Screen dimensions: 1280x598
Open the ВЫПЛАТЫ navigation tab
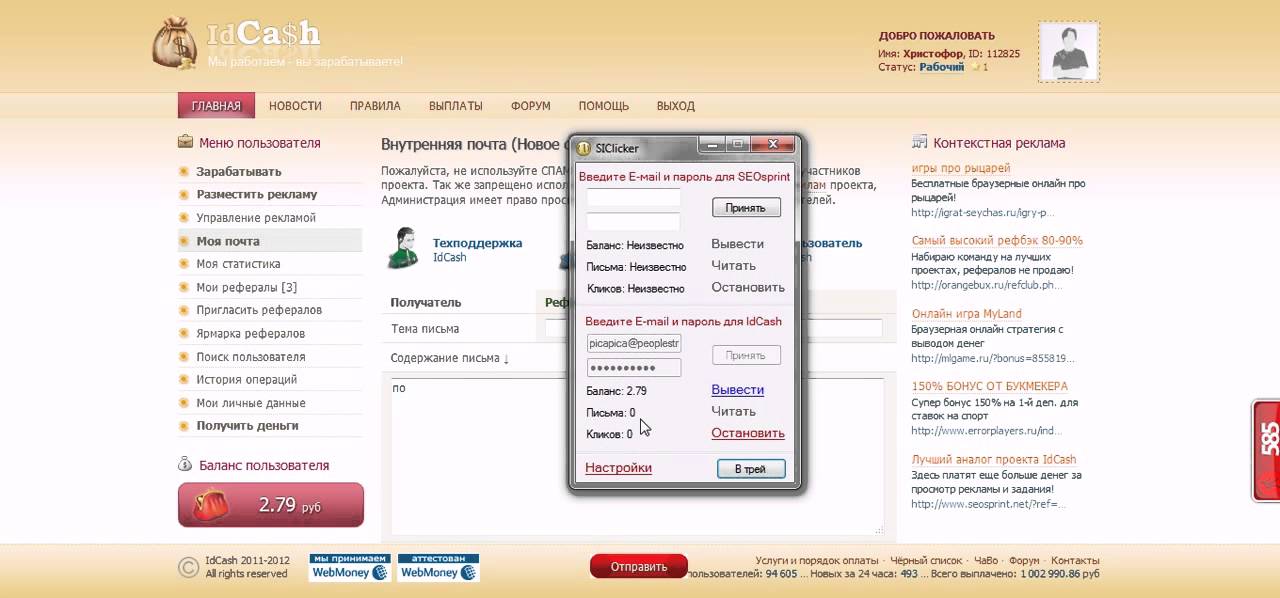pos(455,105)
